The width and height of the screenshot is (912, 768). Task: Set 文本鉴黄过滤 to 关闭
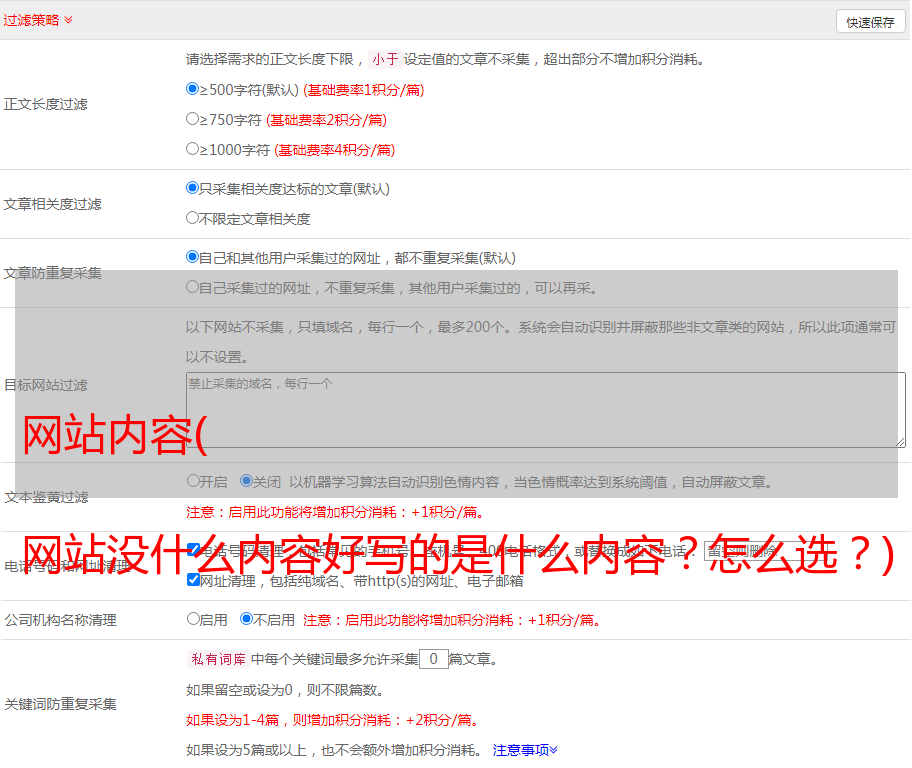pos(246,481)
